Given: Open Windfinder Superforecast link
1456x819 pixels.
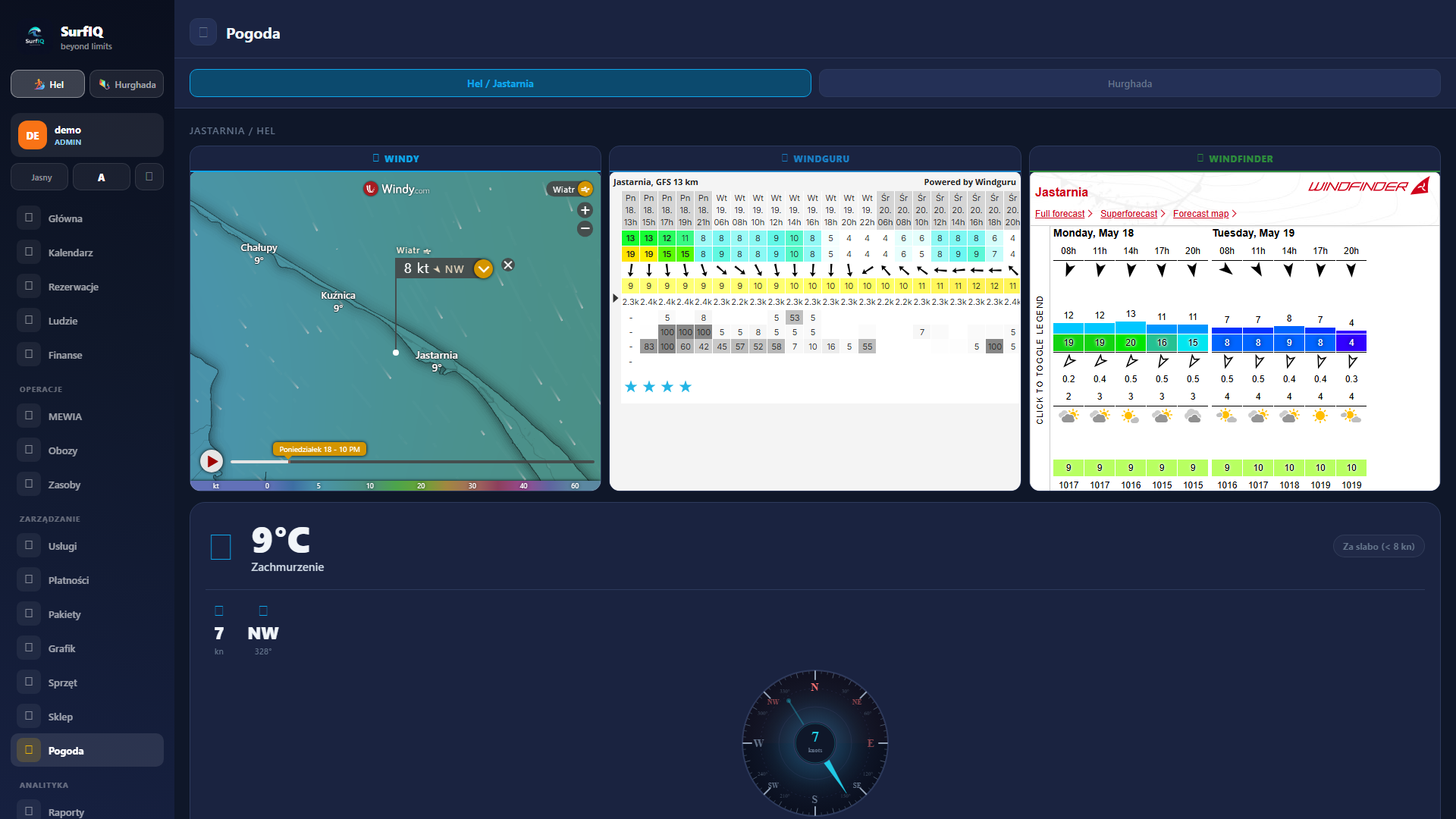Looking at the screenshot, I should [1133, 214].
